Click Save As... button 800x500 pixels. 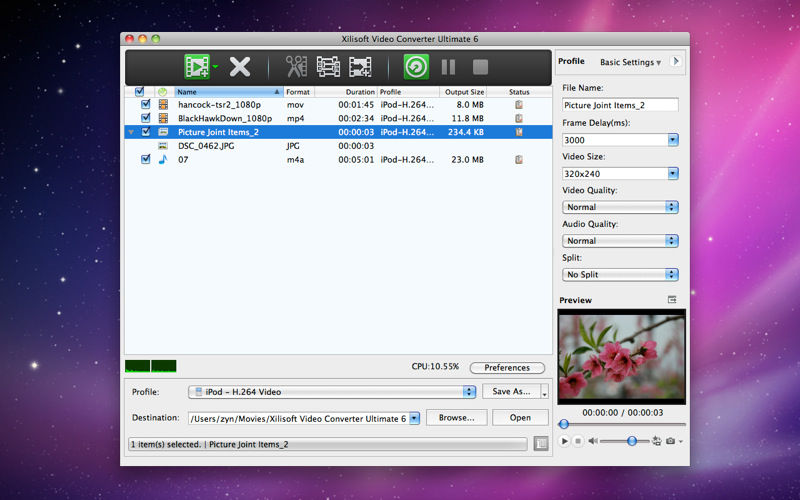point(511,391)
